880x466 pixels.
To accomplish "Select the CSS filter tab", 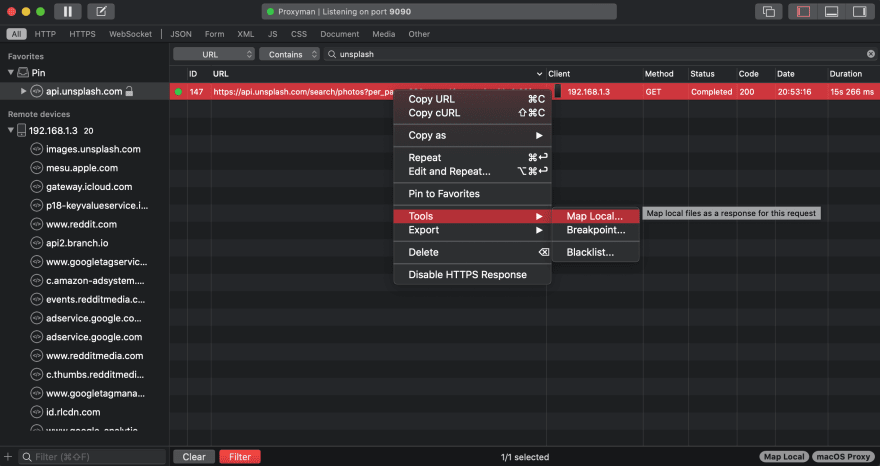I will [x=299, y=34].
